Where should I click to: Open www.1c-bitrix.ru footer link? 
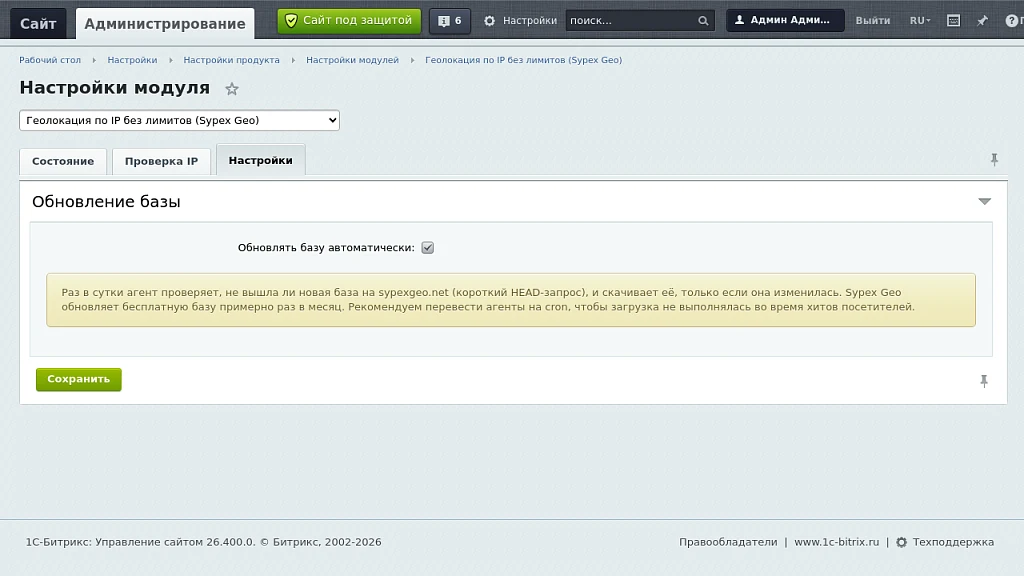coord(837,542)
